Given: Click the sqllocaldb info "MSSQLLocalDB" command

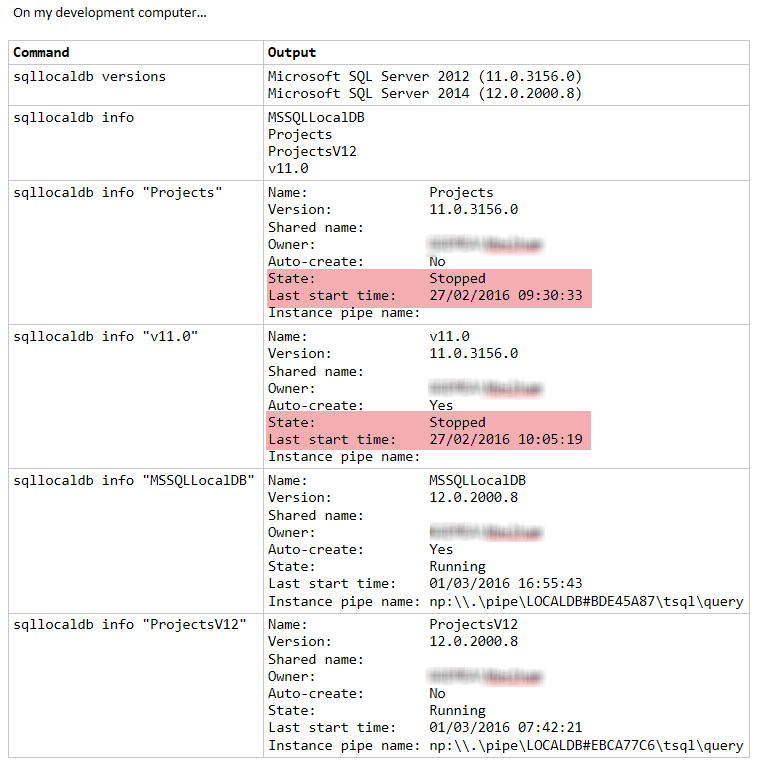Looking at the screenshot, I should point(134,481).
